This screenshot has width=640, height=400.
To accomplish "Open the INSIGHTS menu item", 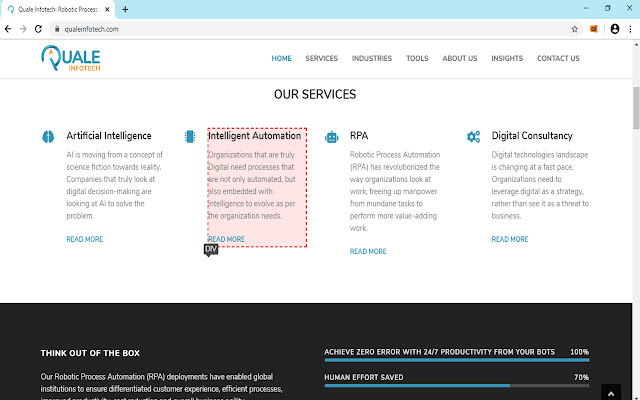I will tap(507, 58).
